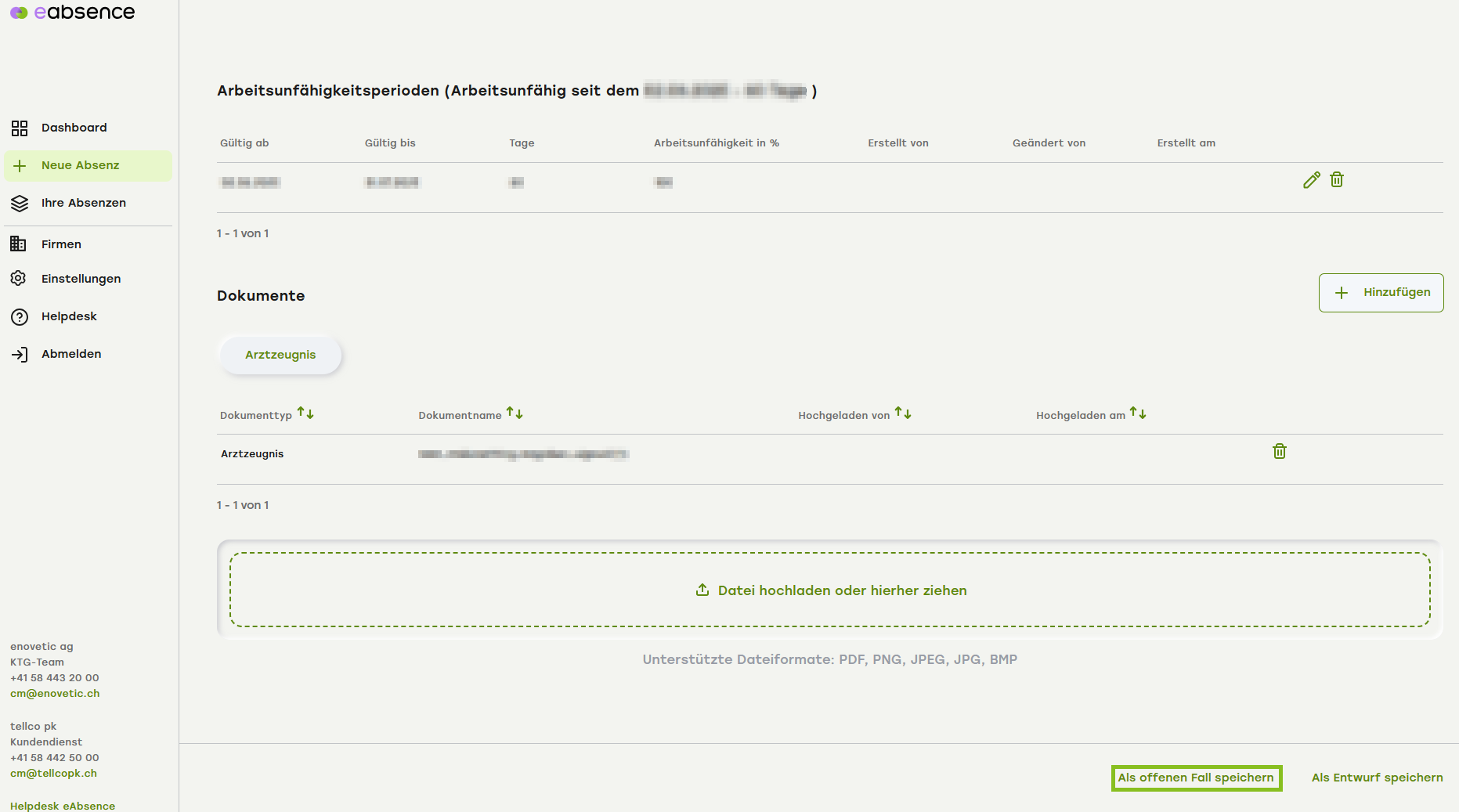Screen dimensions: 1459x812
Task: Click the pencil edit icon for the period row
Action: (x=1311, y=180)
